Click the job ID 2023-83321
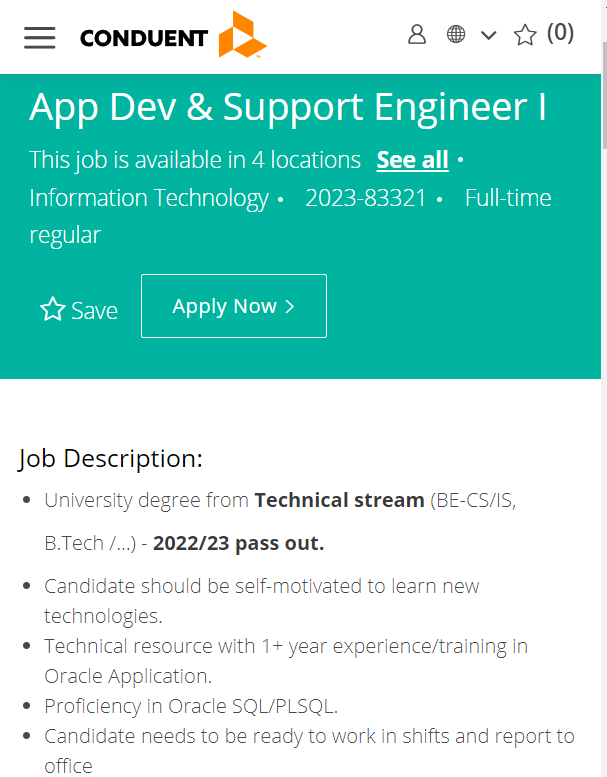The height and width of the screenshot is (777, 607). tap(366, 198)
